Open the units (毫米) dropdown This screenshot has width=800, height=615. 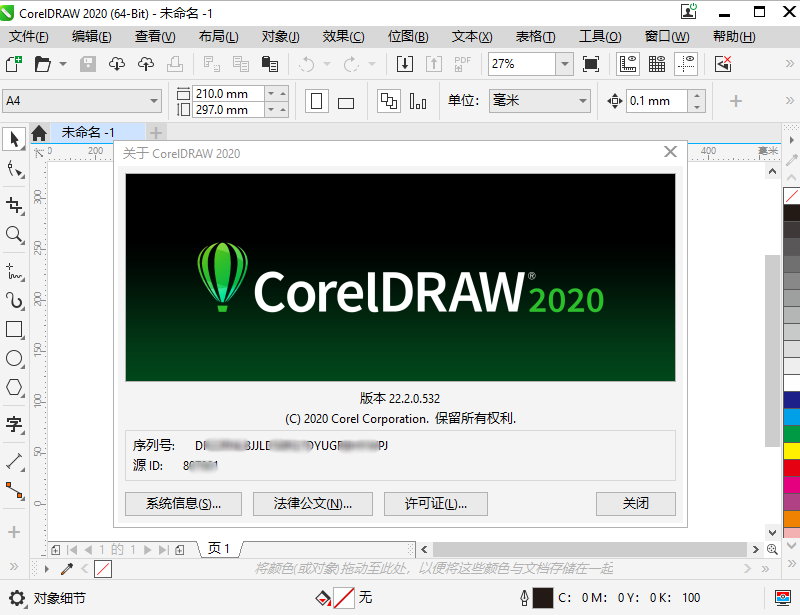pos(583,101)
